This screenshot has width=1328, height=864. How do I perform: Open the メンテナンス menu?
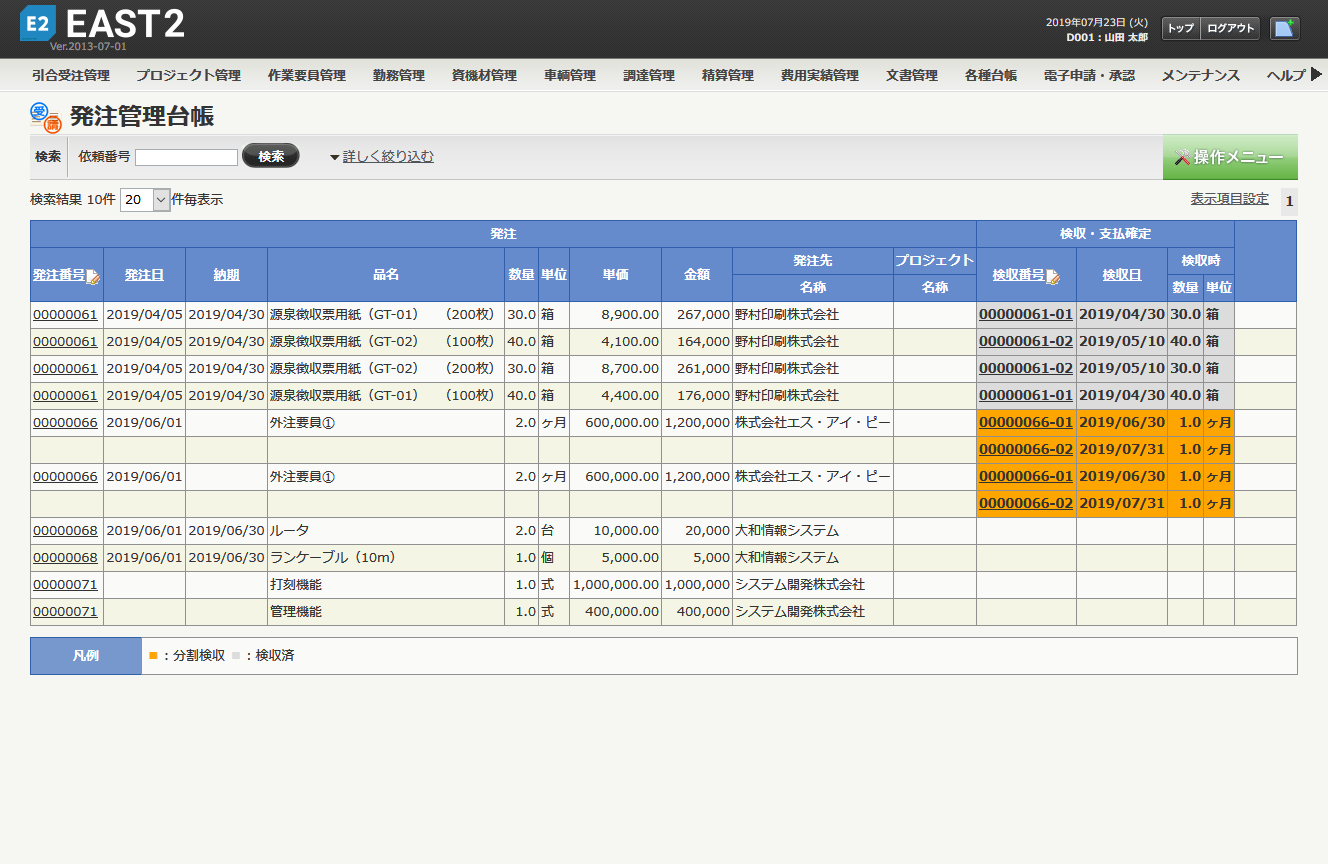click(x=1201, y=75)
